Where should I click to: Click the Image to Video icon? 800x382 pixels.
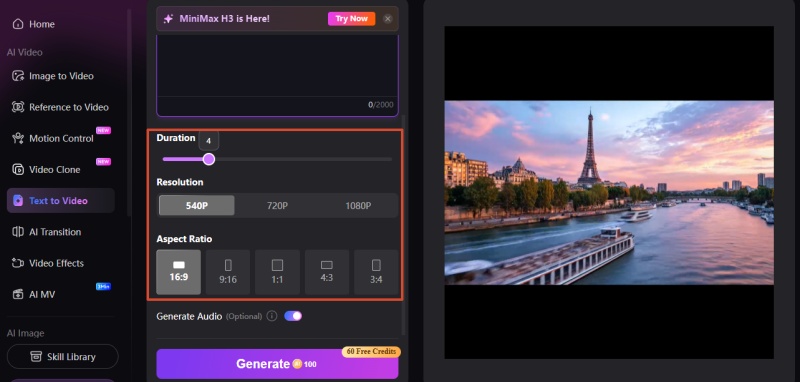coord(18,76)
